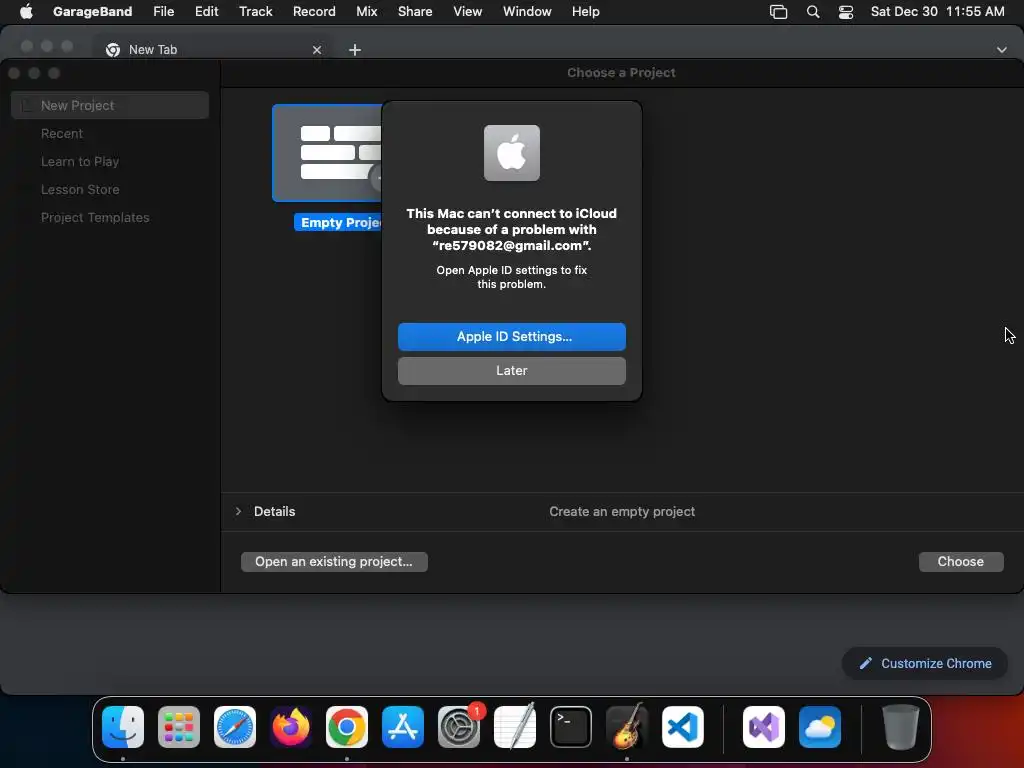Select New Project in the sidebar
This screenshot has width=1024, height=768.
pos(110,105)
